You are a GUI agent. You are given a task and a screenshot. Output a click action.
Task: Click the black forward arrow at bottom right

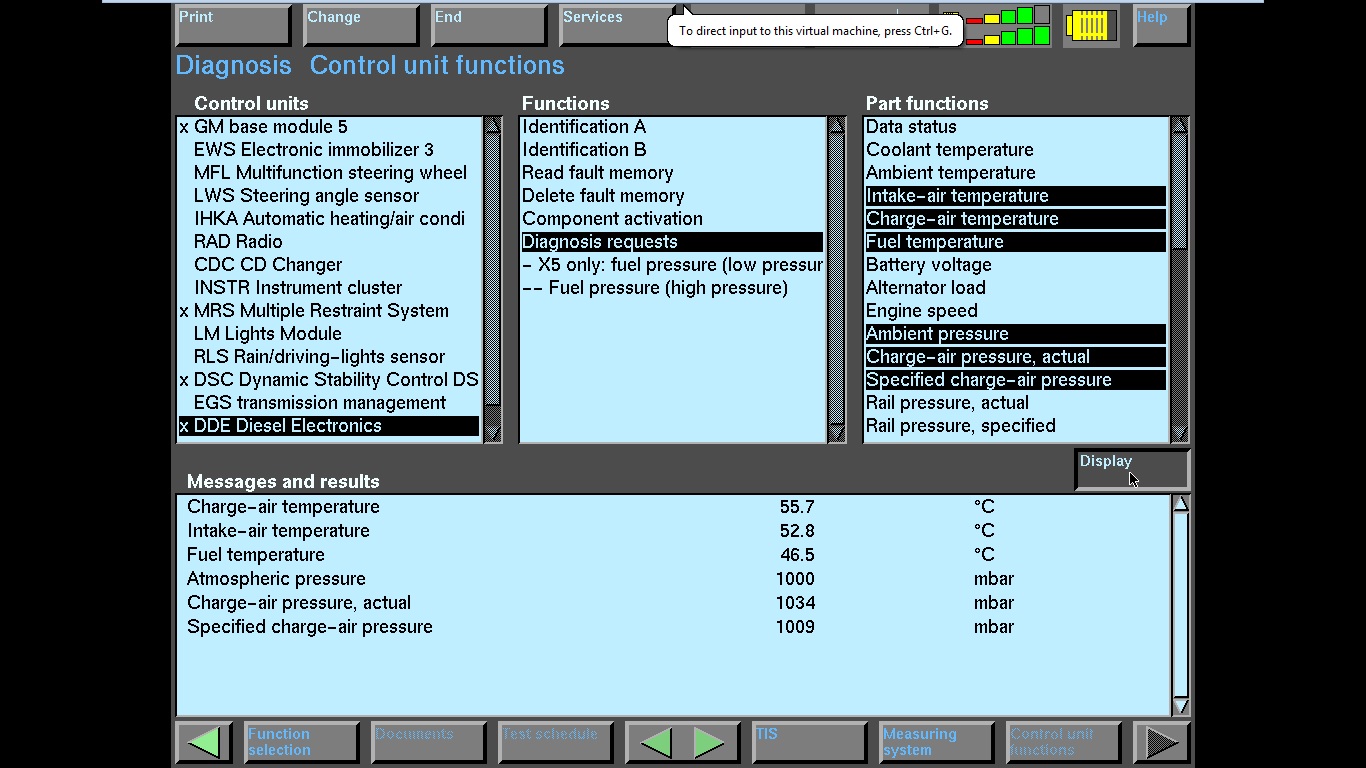1161,742
